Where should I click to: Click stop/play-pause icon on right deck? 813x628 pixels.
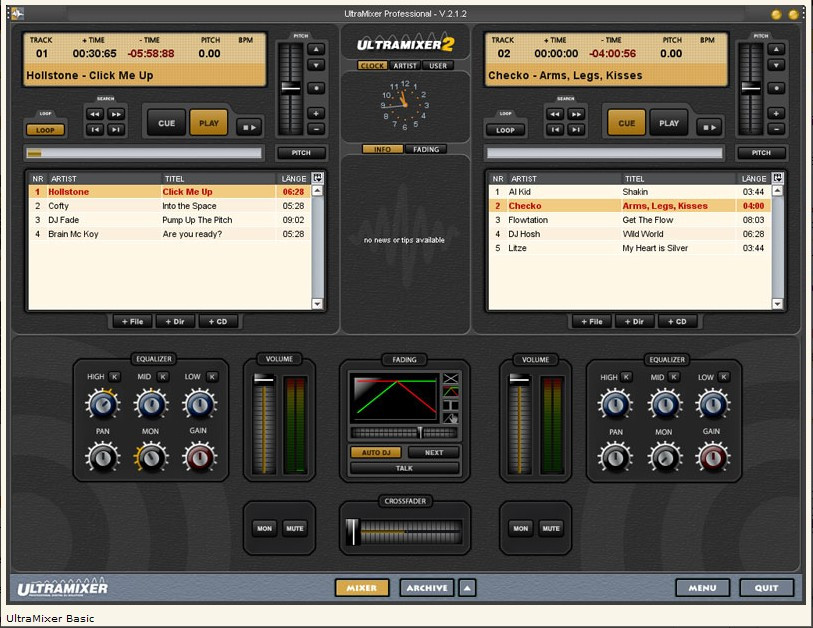(709, 127)
